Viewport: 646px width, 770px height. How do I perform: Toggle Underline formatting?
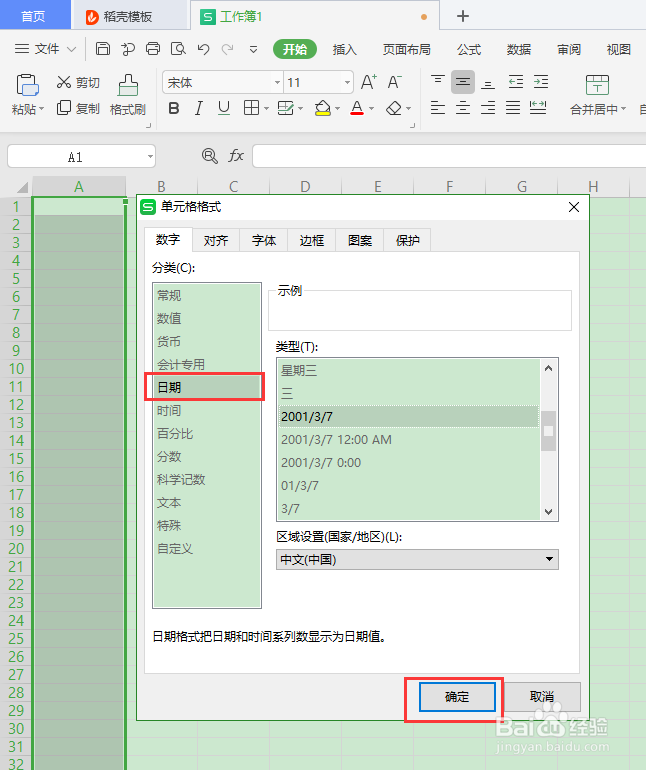[x=224, y=108]
